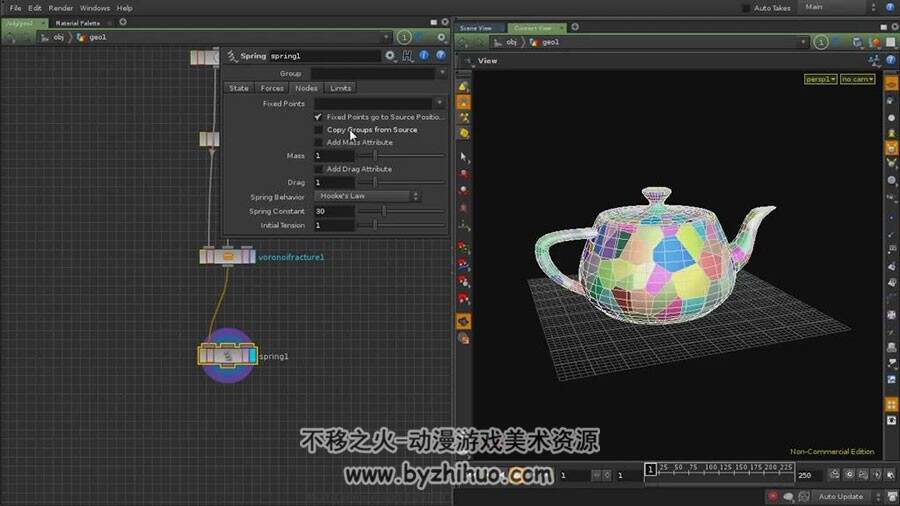Switch to the Material Palette tab
This screenshot has width=900, height=506.
[x=78, y=23]
